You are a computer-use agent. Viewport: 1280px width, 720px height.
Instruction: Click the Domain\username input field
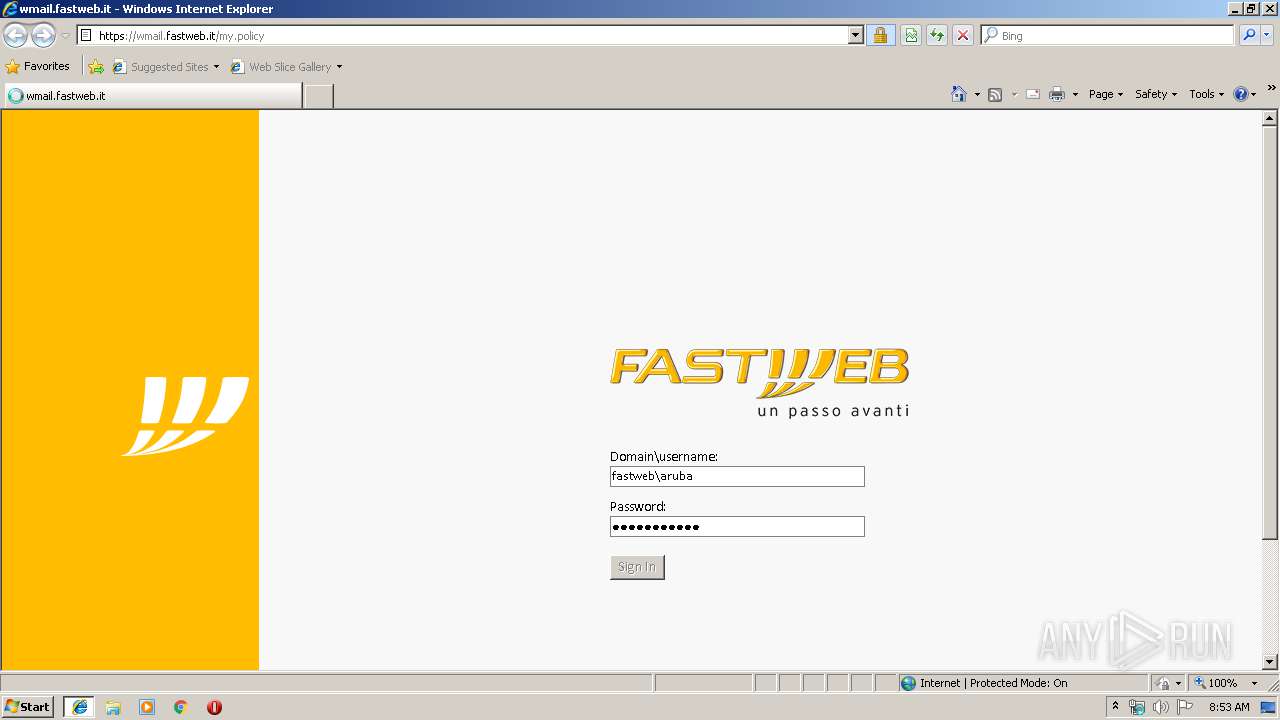click(x=737, y=477)
